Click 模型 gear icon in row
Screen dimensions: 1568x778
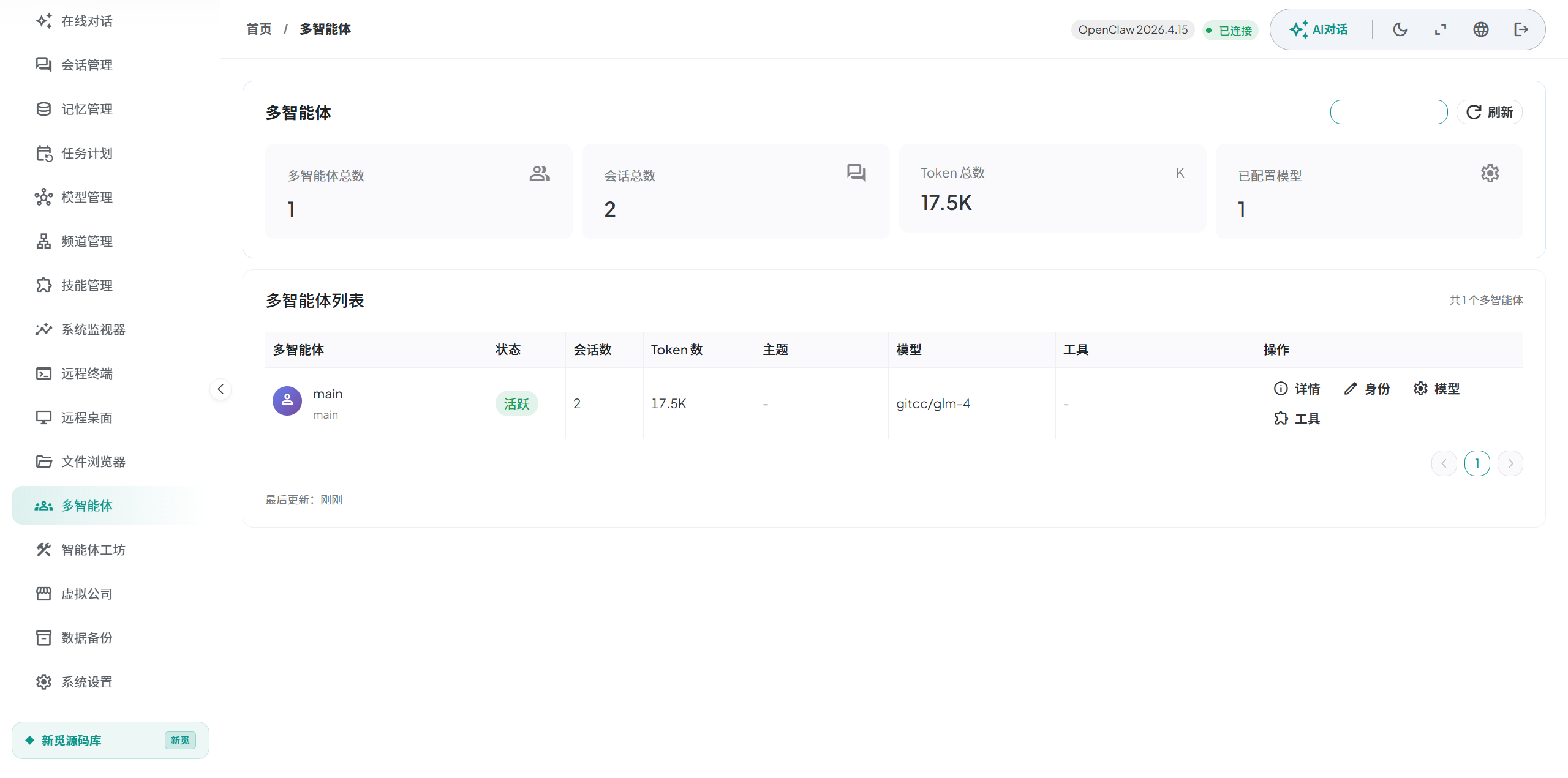pyautogui.click(x=1420, y=389)
